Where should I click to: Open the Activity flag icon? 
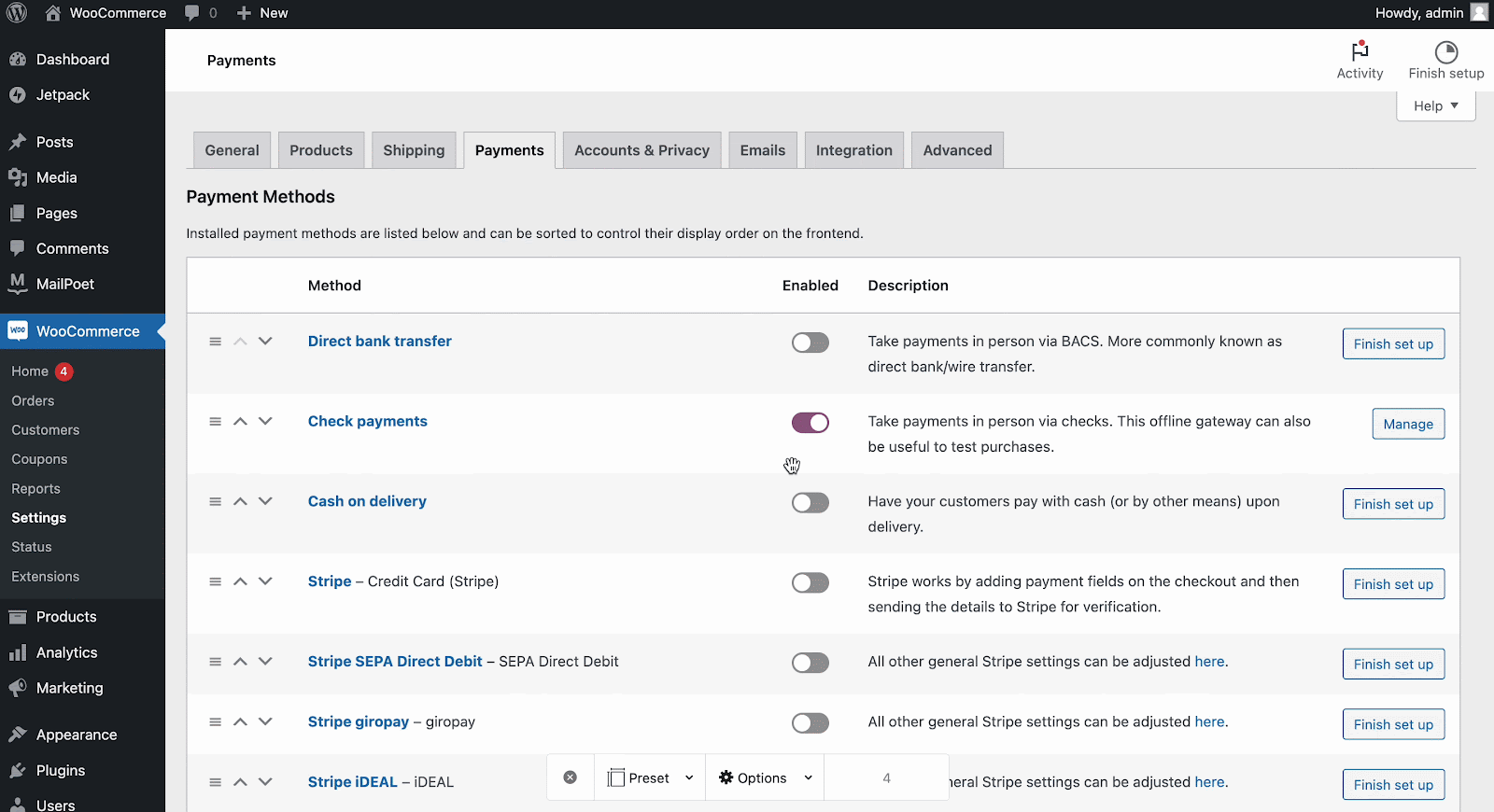coord(1360,52)
